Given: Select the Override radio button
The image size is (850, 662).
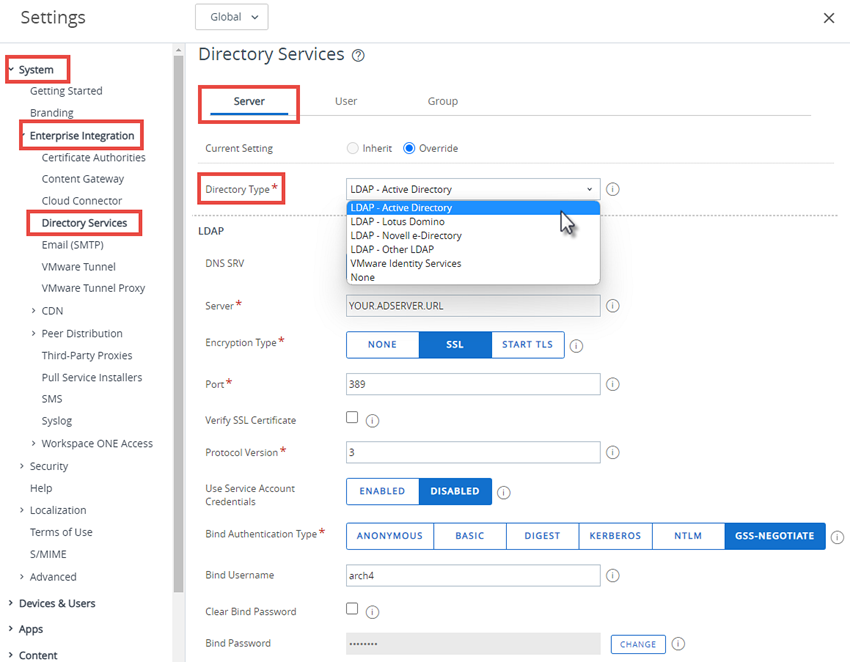Looking at the screenshot, I should [x=409, y=148].
